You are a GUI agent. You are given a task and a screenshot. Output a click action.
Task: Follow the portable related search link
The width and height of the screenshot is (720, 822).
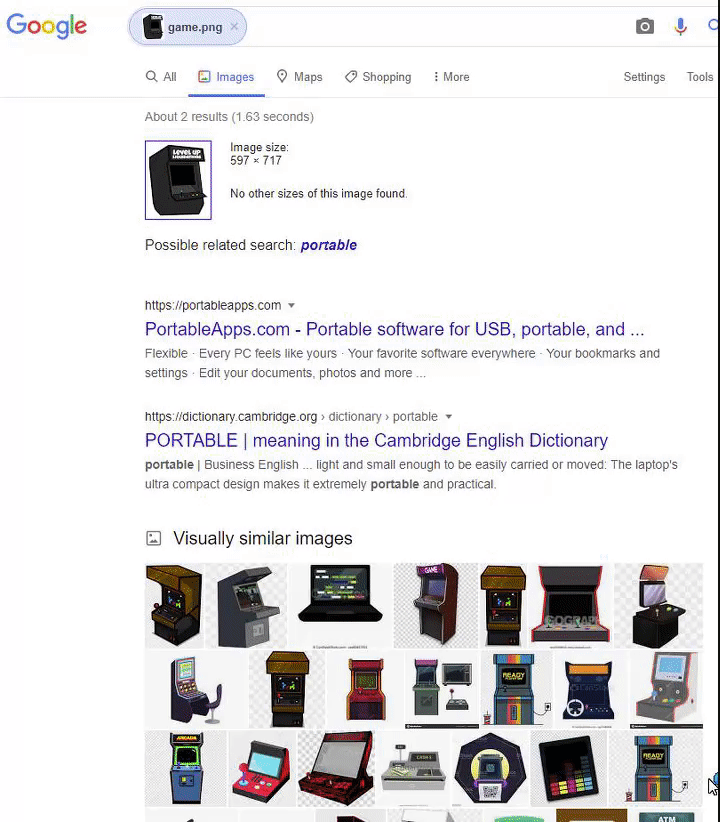329,245
